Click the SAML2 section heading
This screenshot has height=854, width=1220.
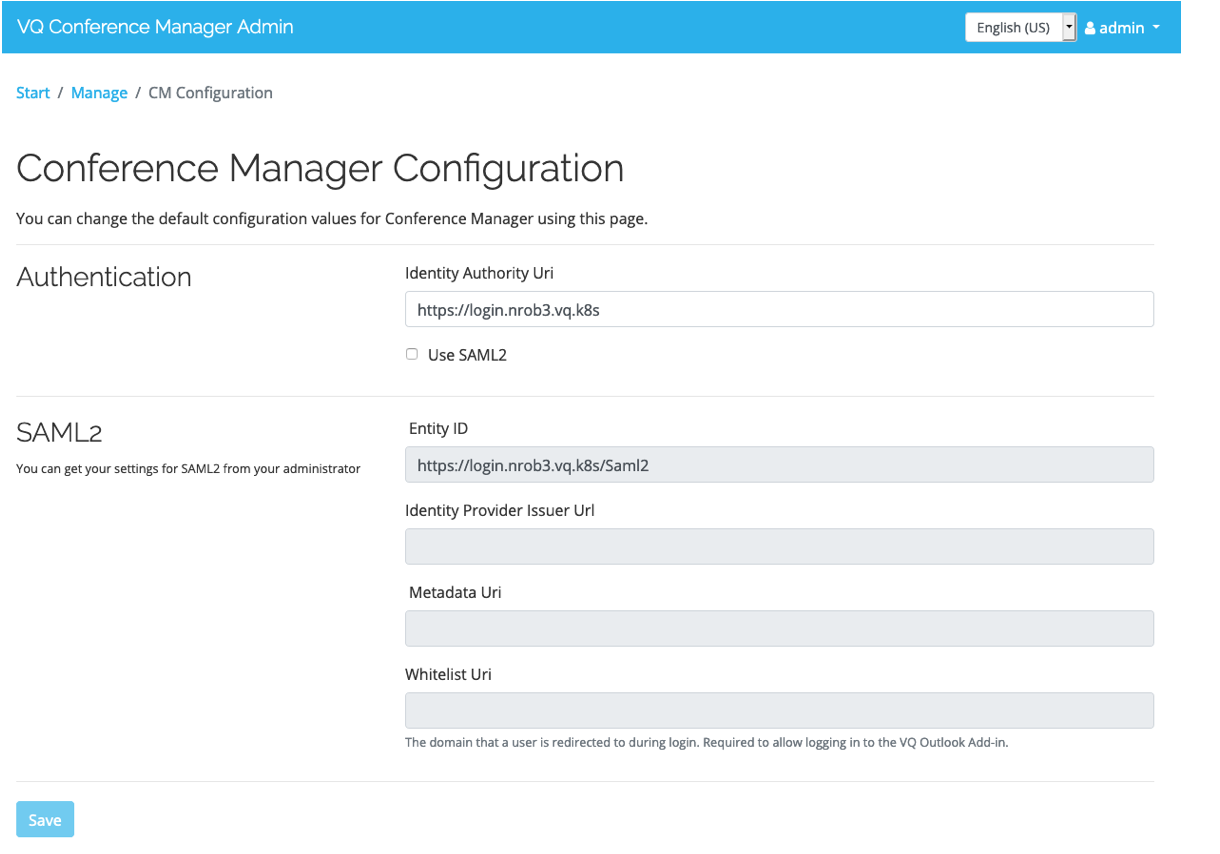point(60,433)
